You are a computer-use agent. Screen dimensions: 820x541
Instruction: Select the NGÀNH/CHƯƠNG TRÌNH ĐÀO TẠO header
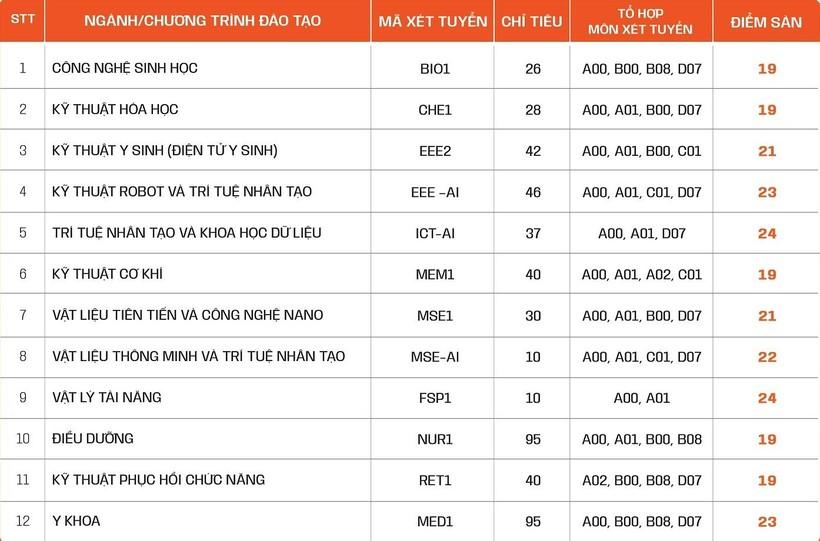[x=203, y=21]
